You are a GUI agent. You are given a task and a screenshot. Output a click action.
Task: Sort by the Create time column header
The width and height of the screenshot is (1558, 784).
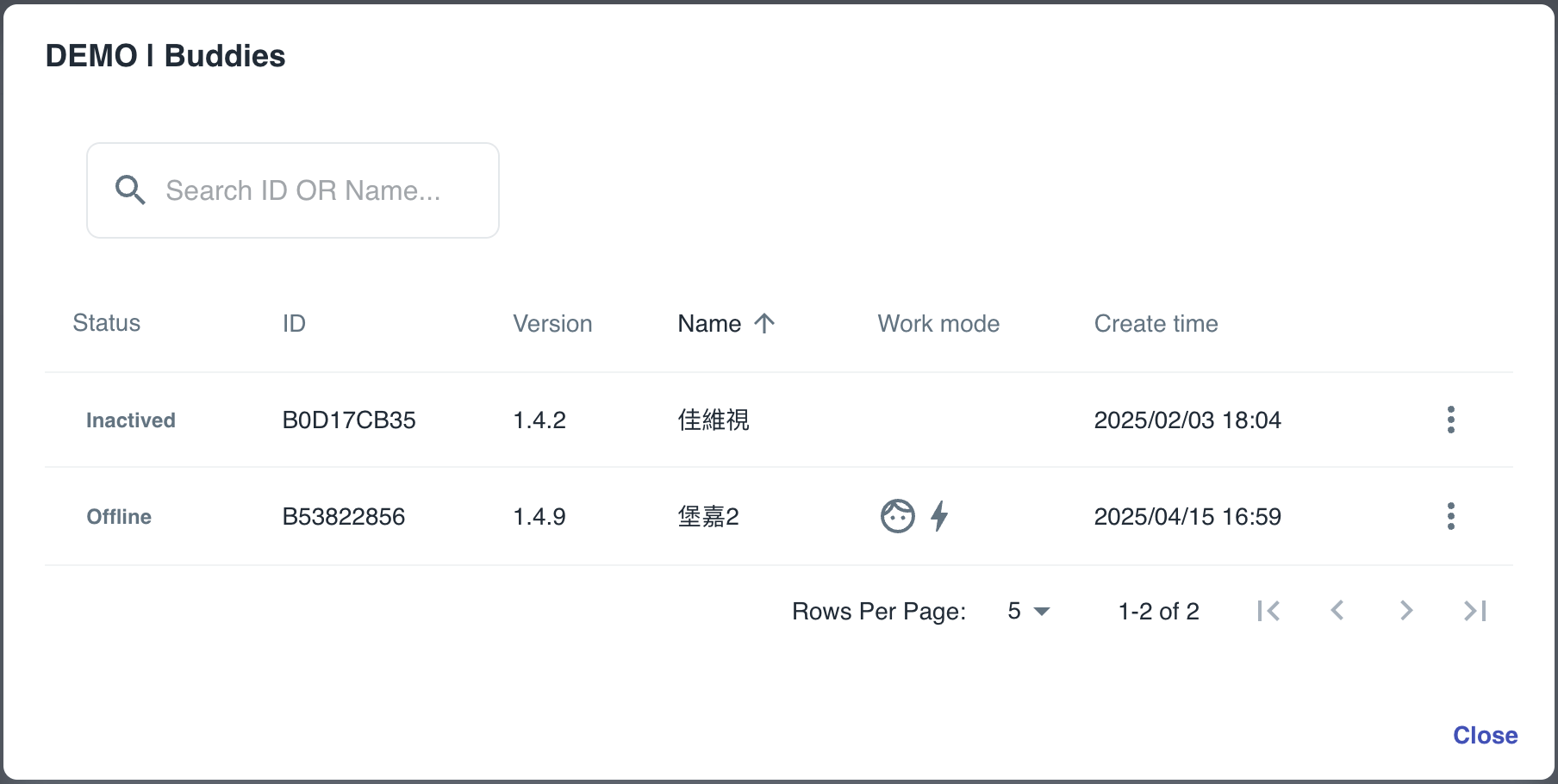click(1156, 323)
